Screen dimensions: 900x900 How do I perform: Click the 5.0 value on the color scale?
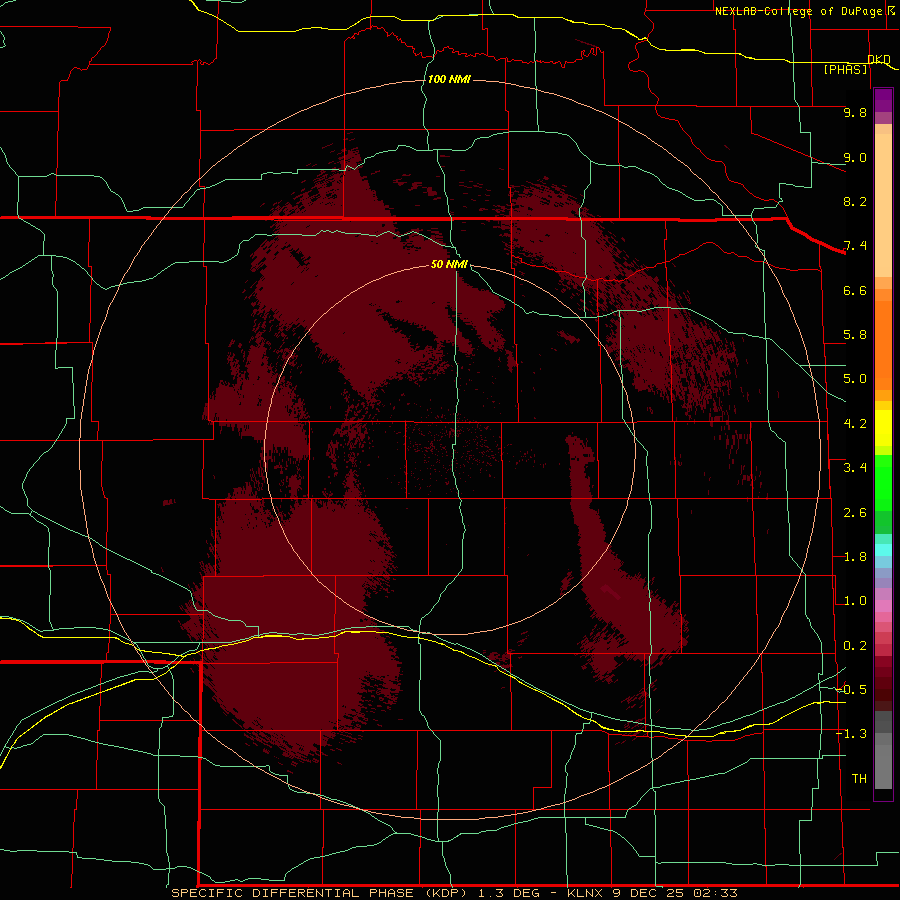[855, 379]
